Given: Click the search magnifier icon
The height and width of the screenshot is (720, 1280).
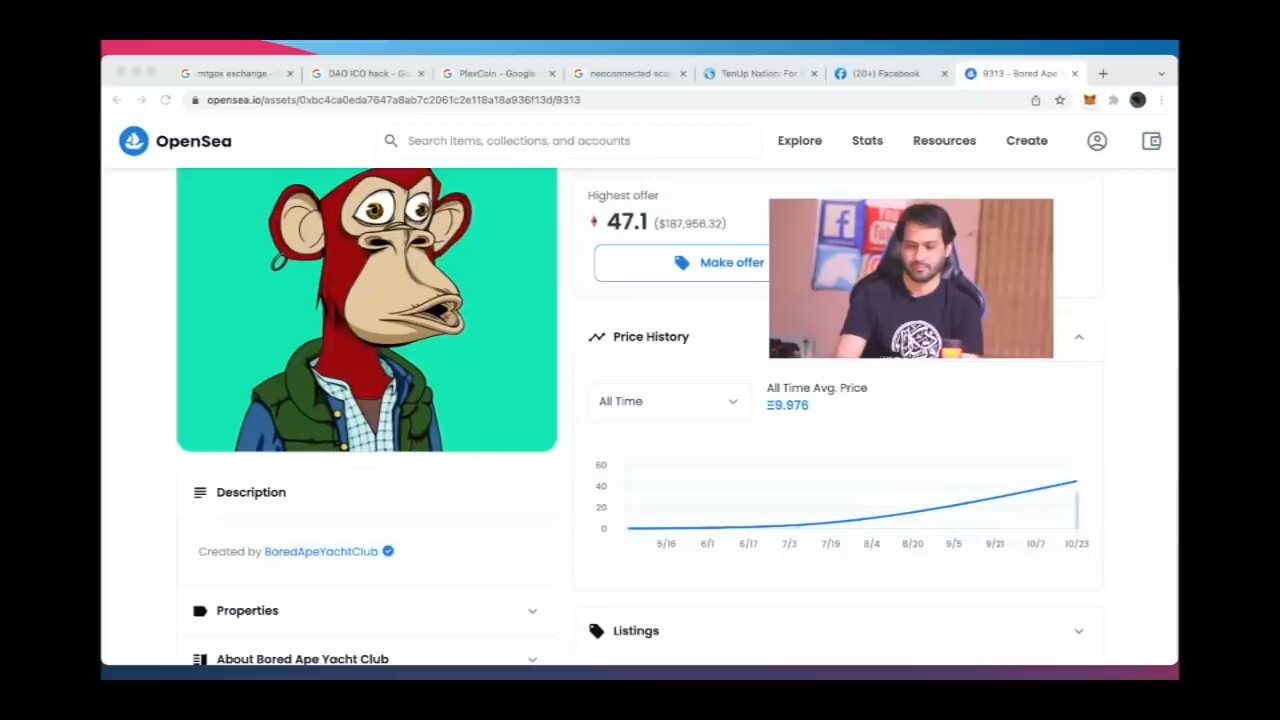Looking at the screenshot, I should [x=391, y=141].
